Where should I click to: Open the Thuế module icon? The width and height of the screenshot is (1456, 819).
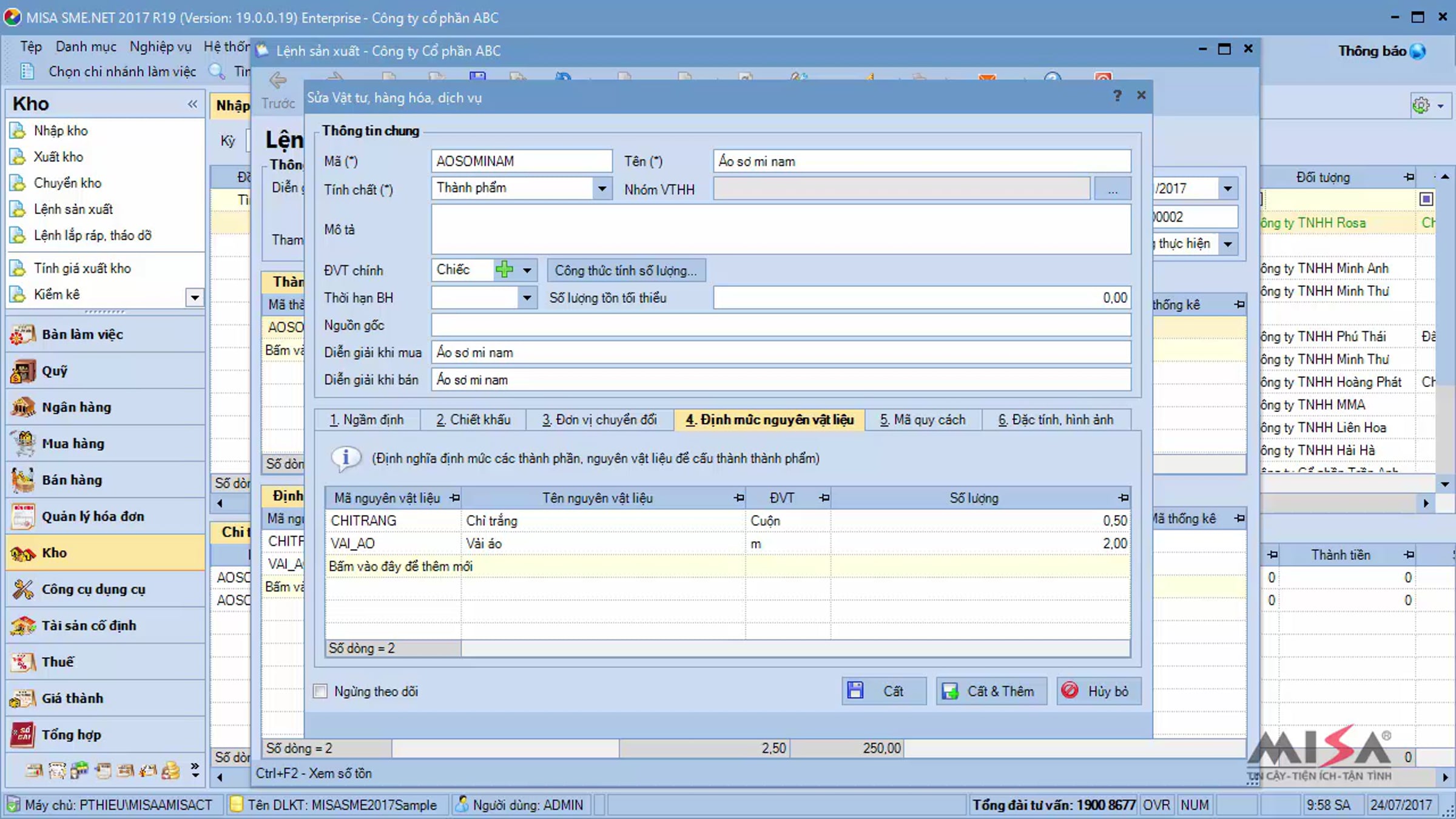[23, 662]
